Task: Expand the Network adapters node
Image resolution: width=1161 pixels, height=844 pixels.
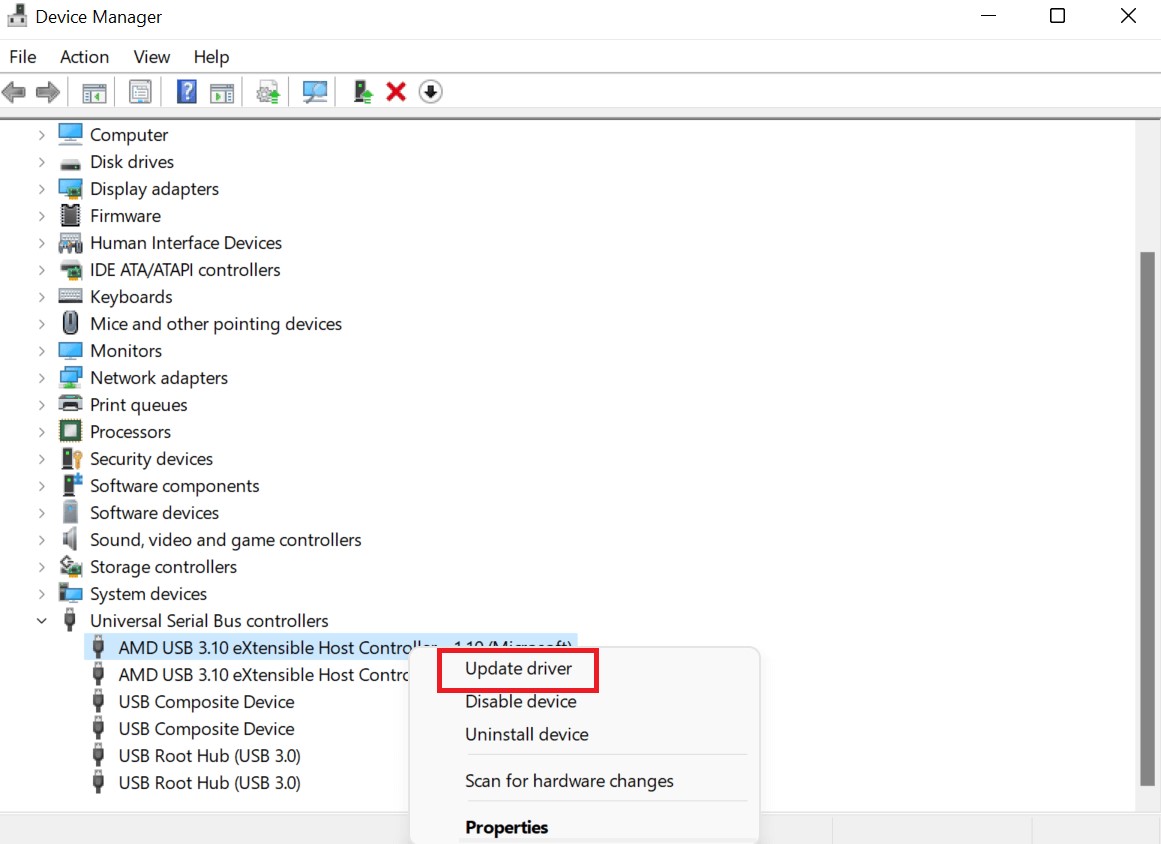Action: click(x=41, y=378)
